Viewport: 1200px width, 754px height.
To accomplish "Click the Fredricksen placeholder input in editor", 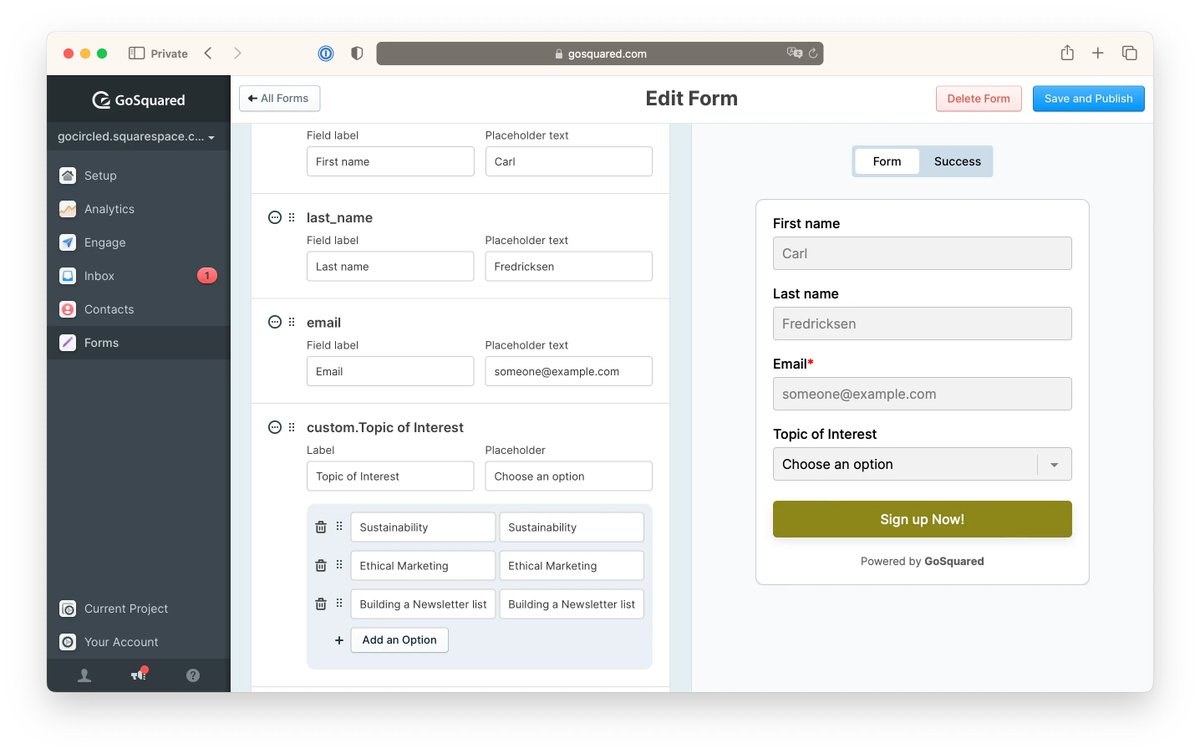I will pyautogui.click(x=568, y=267).
